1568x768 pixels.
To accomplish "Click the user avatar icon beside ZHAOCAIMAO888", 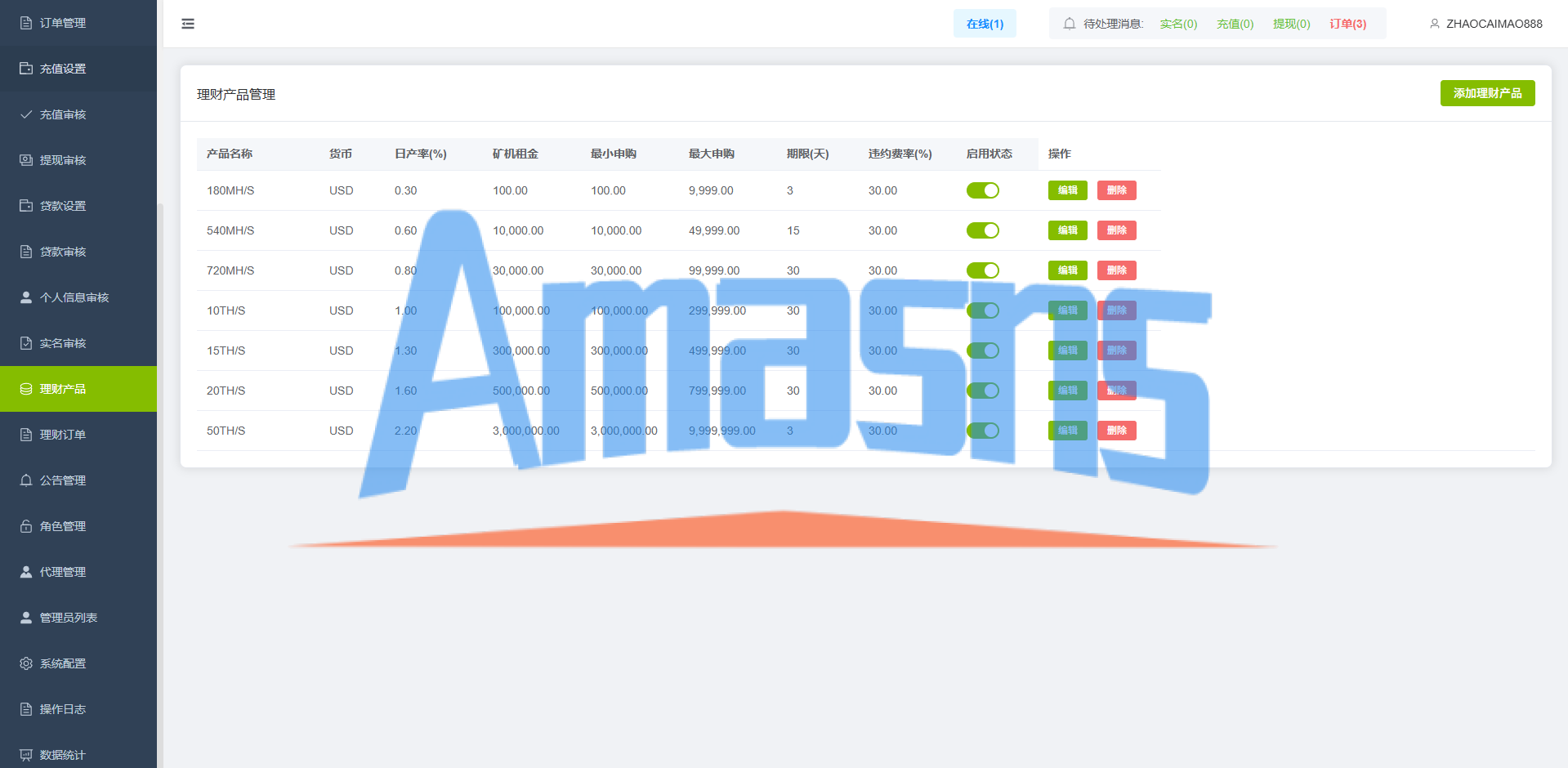I will [x=1434, y=24].
